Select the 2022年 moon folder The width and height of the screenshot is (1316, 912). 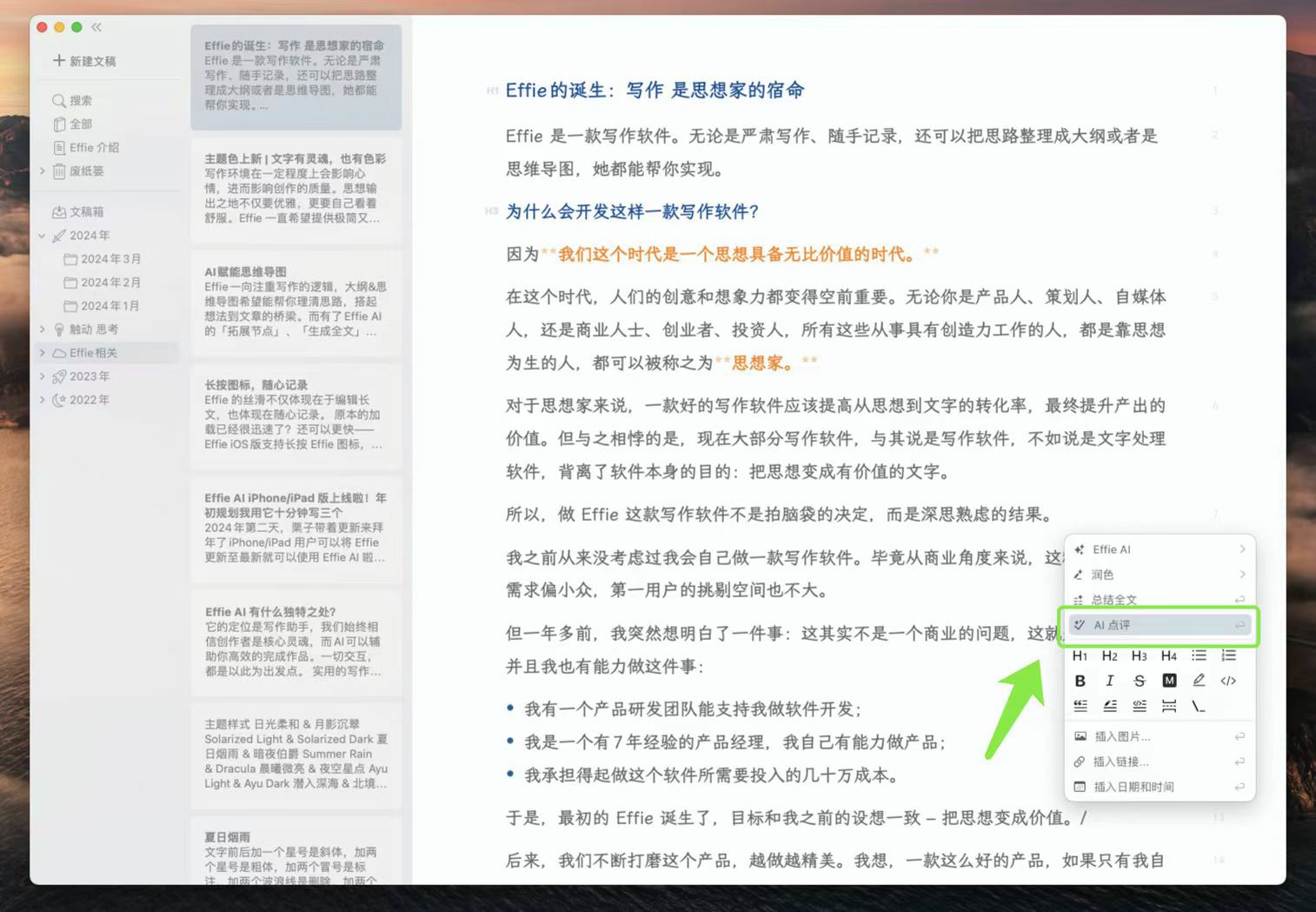[x=81, y=400]
